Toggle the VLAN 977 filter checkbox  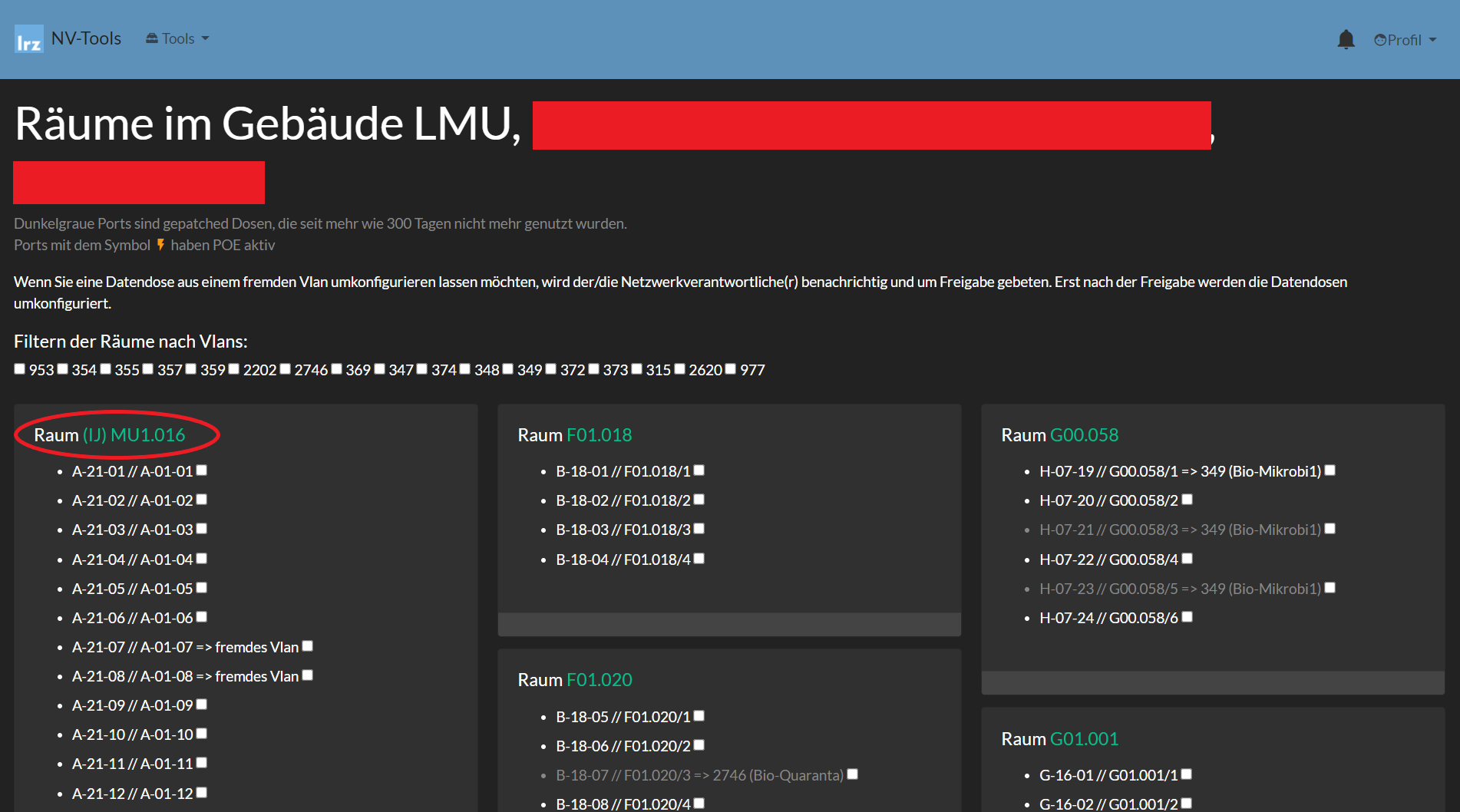731,369
